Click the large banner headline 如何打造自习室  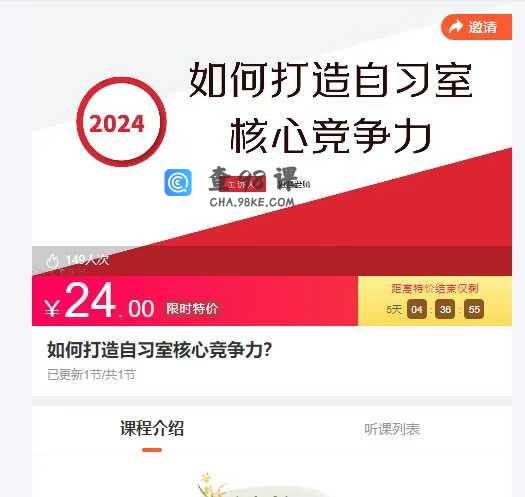331,80
